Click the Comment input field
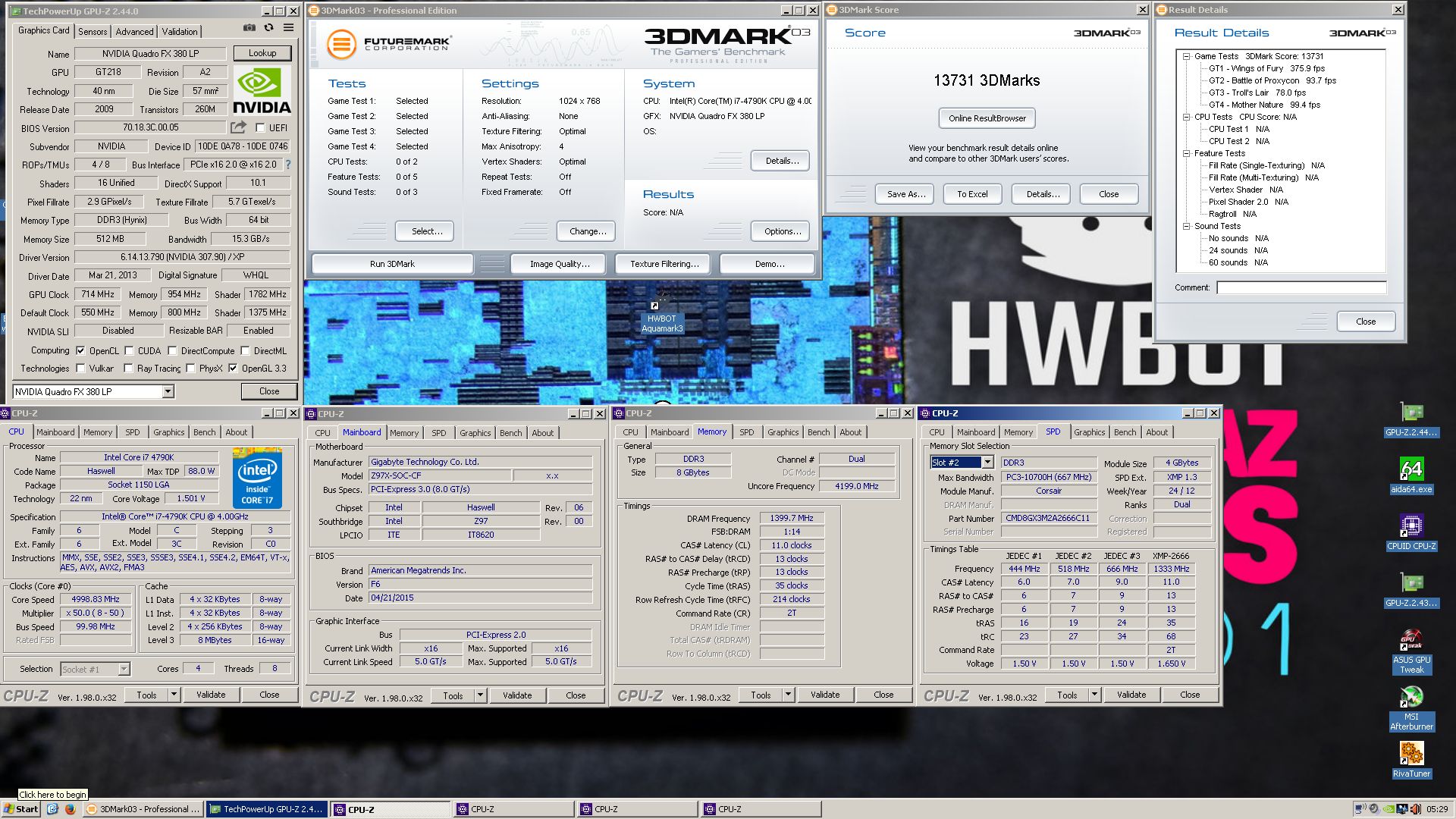Screen dimensions: 1456x819 (1301, 287)
